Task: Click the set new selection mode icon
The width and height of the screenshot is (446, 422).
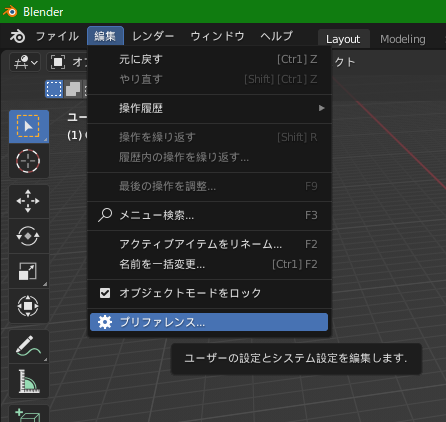Action: pos(54,89)
